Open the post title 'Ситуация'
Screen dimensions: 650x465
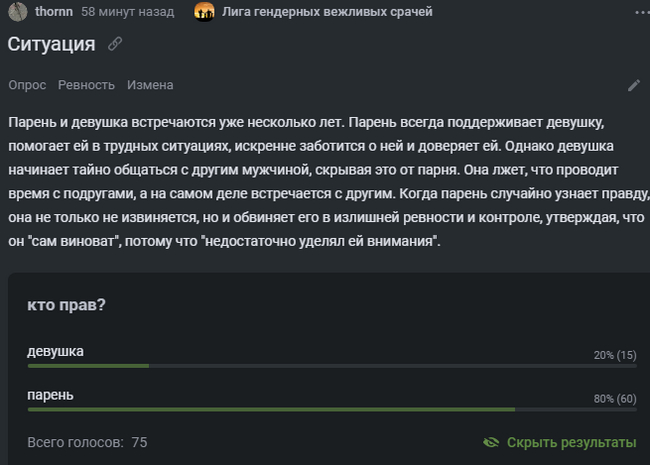tap(52, 44)
